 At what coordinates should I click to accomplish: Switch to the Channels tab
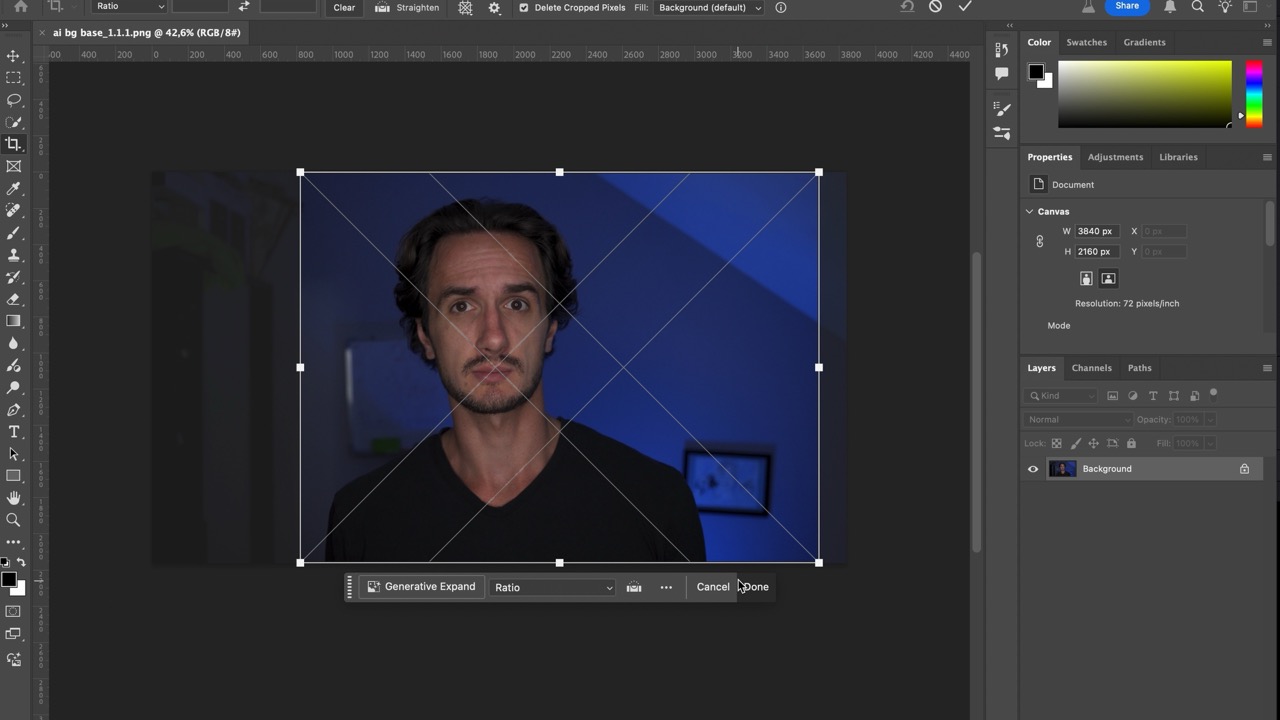[x=1091, y=368]
